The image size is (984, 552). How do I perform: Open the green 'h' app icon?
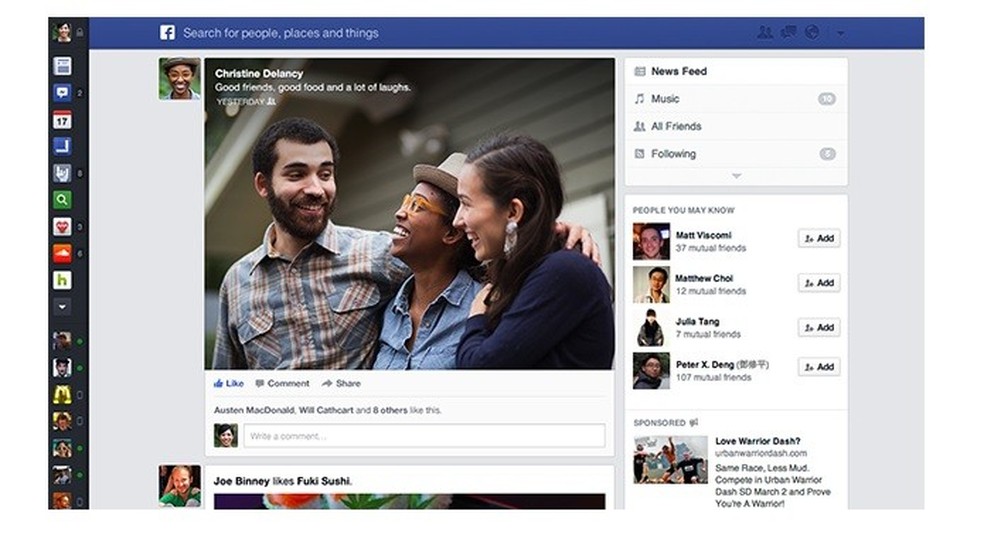(62, 280)
